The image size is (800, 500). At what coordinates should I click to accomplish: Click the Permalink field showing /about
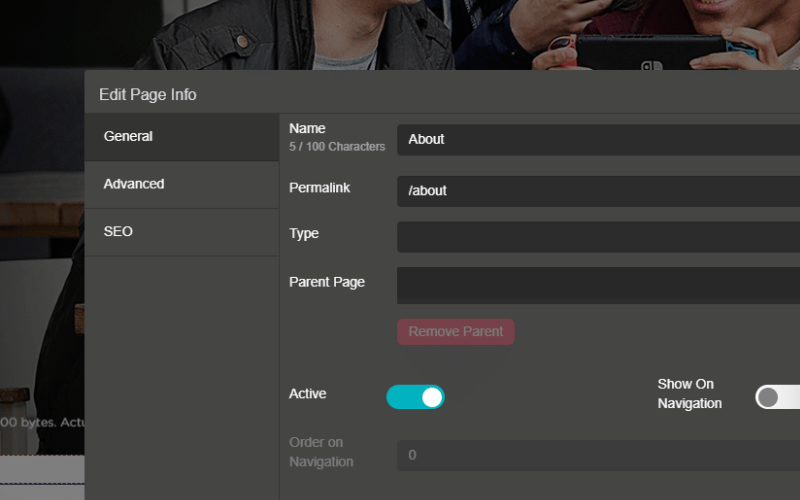click(x=598, y=191)
